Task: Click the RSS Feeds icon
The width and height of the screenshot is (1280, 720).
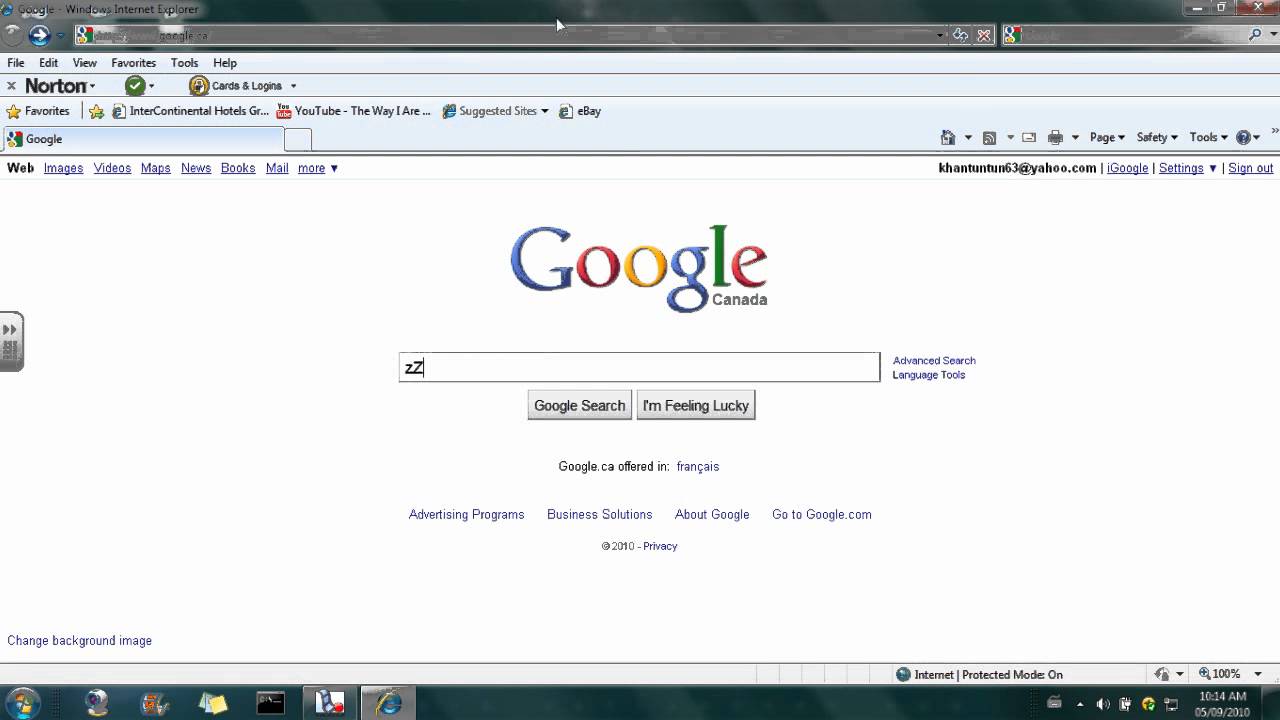Action: (989, 137)
